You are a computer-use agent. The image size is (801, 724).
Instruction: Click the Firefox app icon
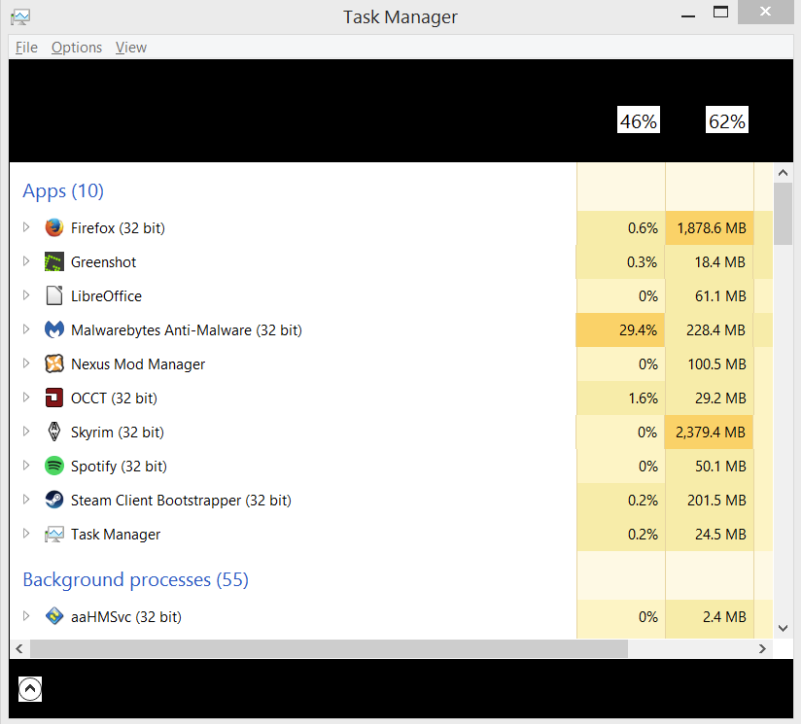coord(54,228)
